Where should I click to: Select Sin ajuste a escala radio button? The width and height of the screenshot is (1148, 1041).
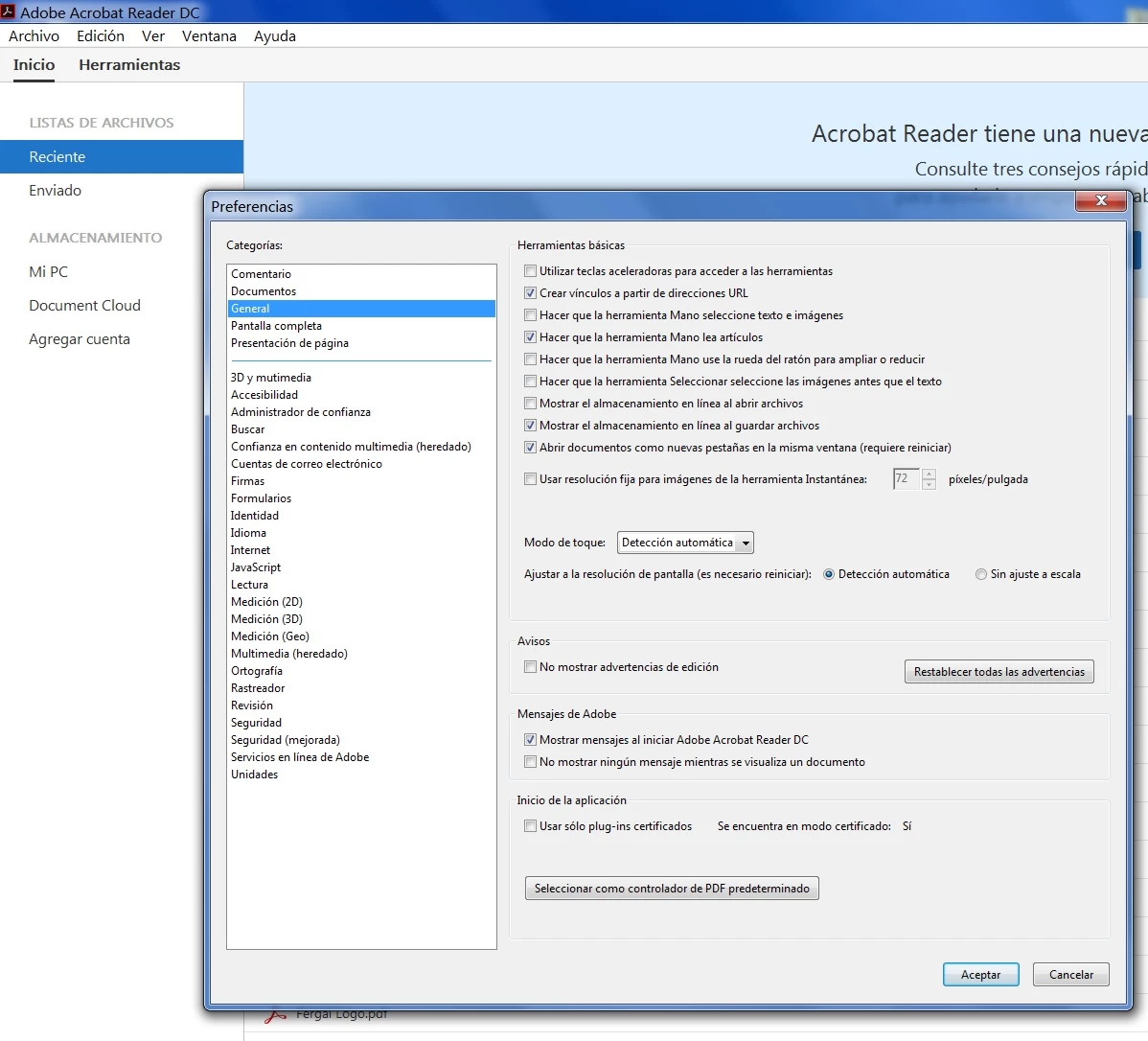pyautogui.click(x=981, y=574)
